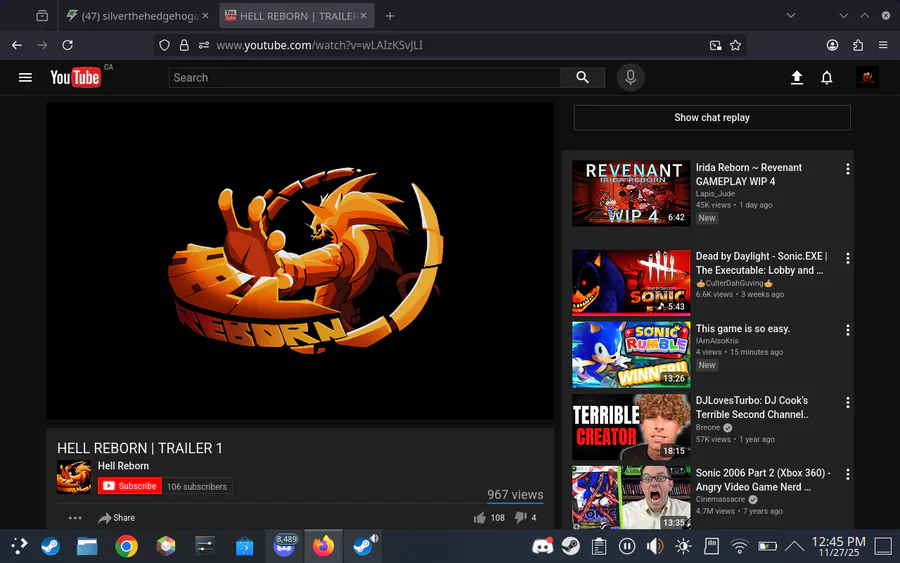The width and height of the screenshot is (900, 563).
Task: Open the Wi-Fi network tray icon
Action: pos(739,546)
